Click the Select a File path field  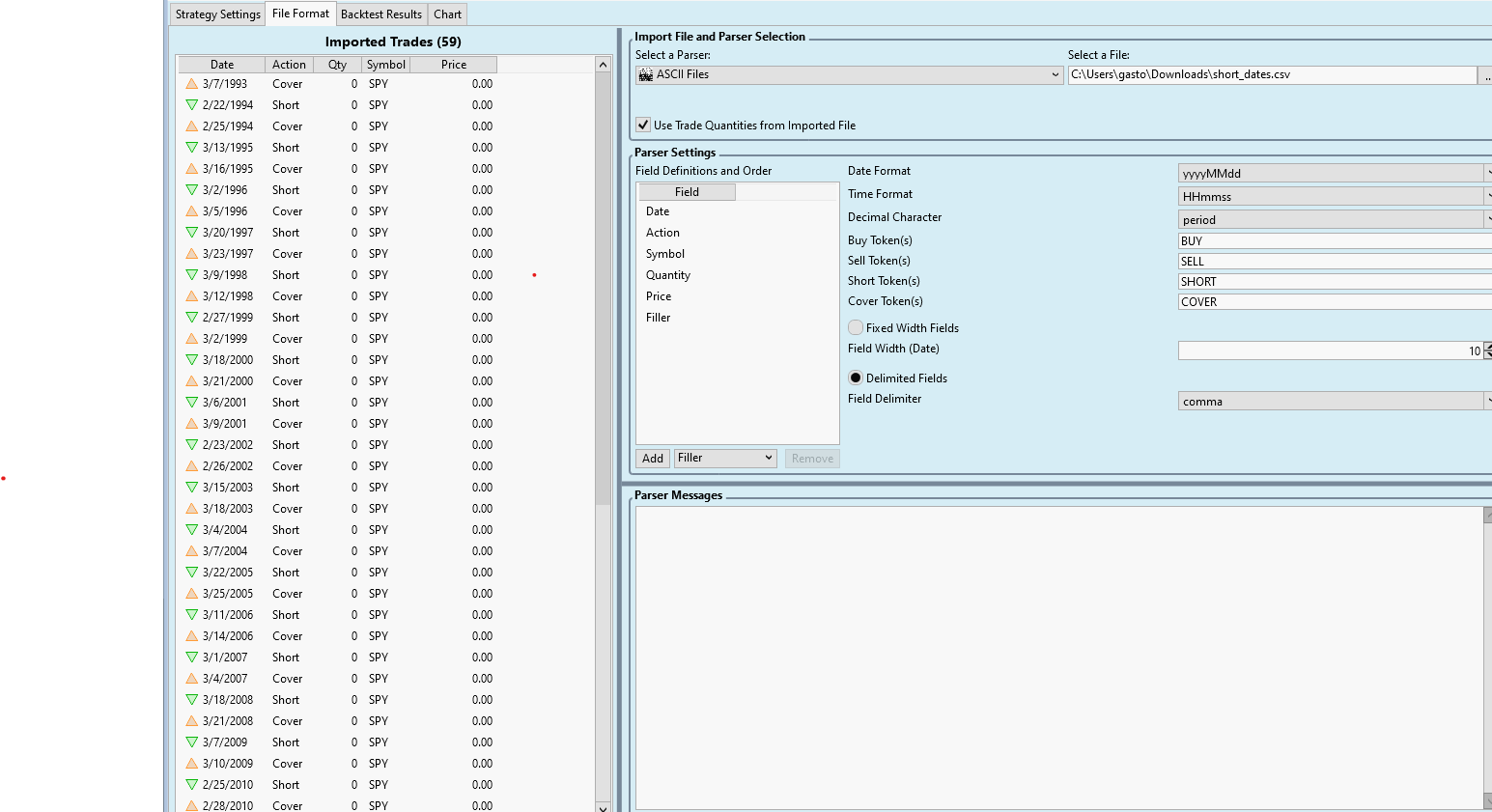[1273, 74]
